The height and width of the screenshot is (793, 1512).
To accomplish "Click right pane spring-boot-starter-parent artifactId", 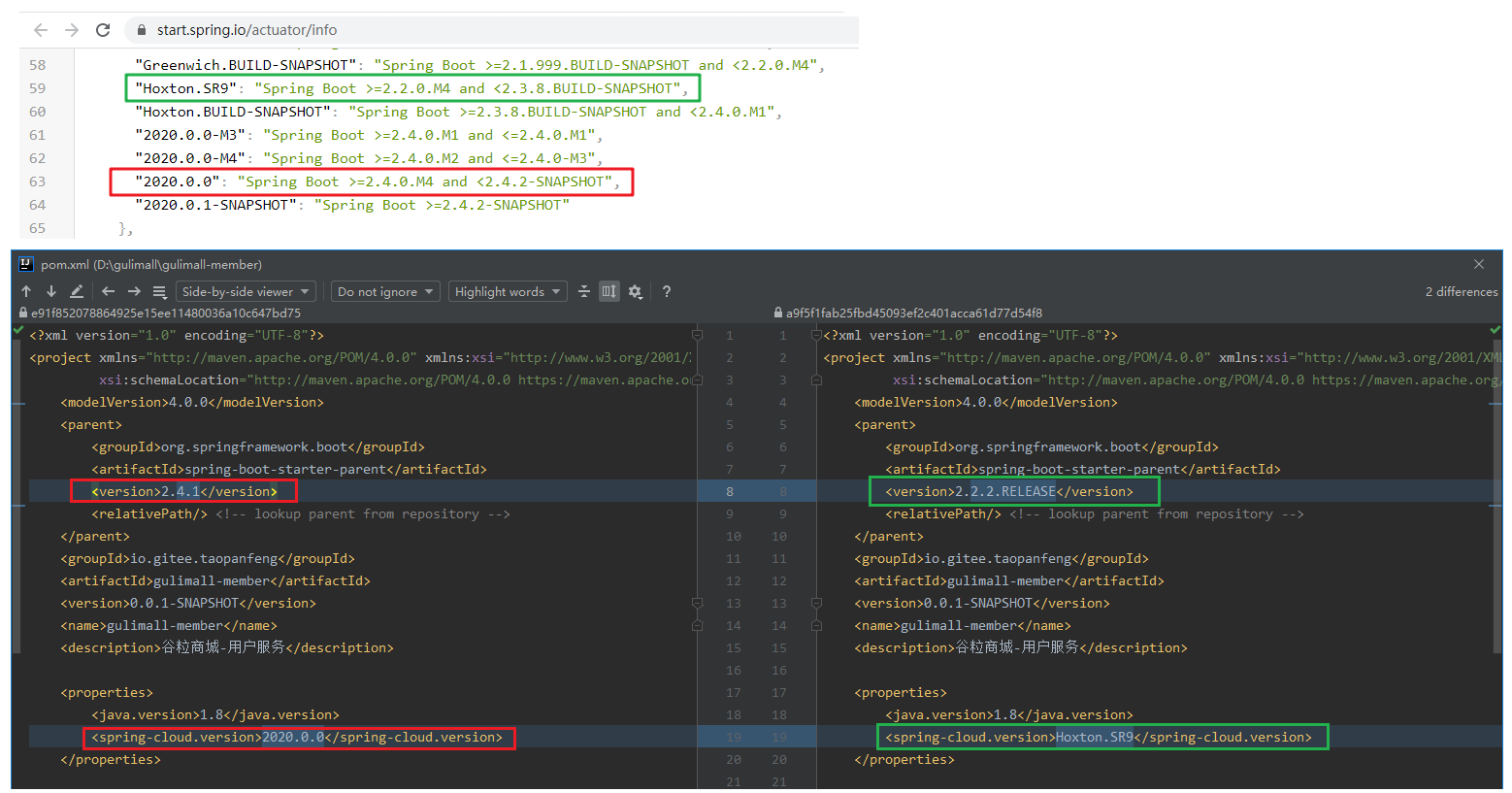I will pos(1083,469).
